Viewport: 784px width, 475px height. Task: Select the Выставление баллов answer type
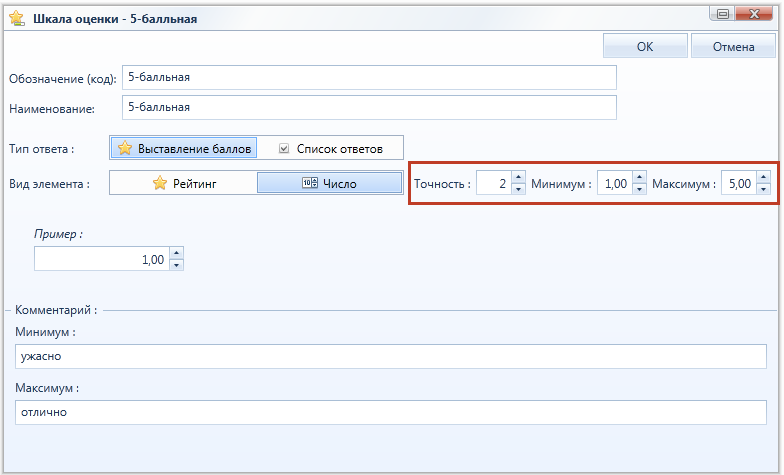tap(184, 148)
